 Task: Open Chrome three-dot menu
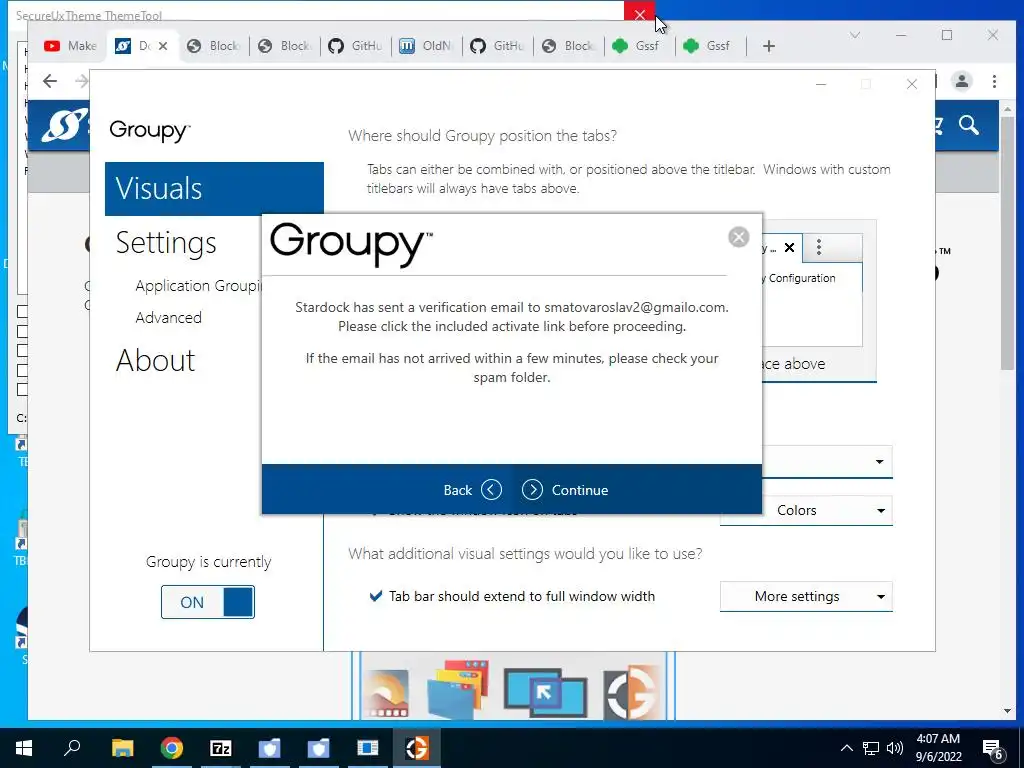coord(994,81)
